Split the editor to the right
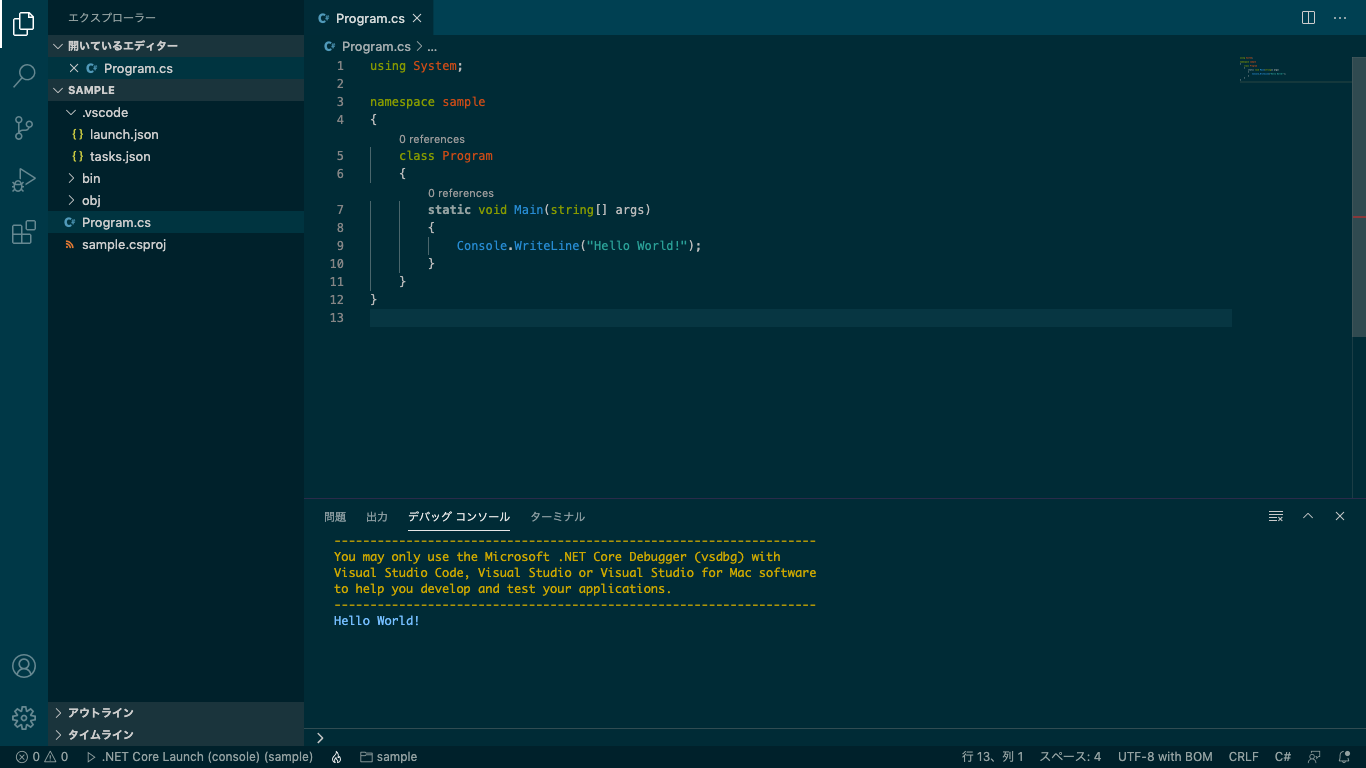Screen dimensions: 1366x768 (x=1308, y=18)
